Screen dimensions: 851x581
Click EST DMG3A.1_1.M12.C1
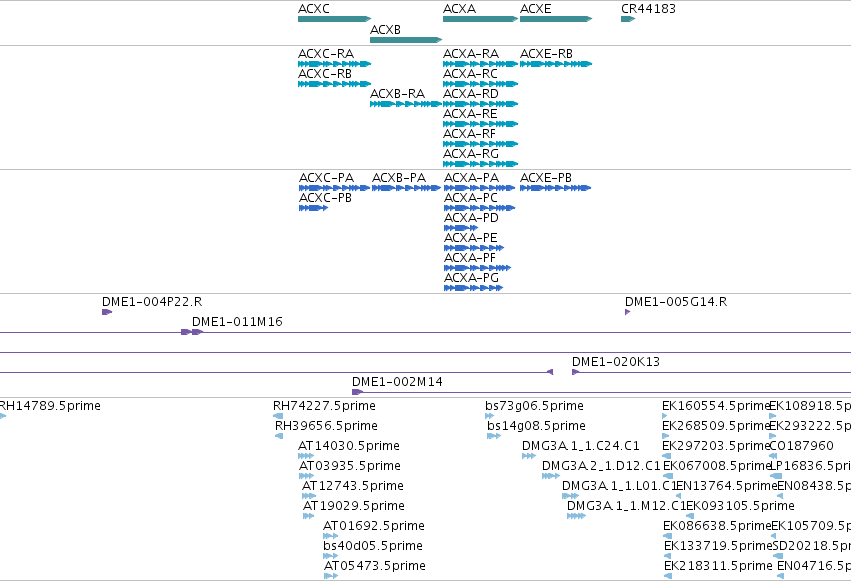(576, 516)
